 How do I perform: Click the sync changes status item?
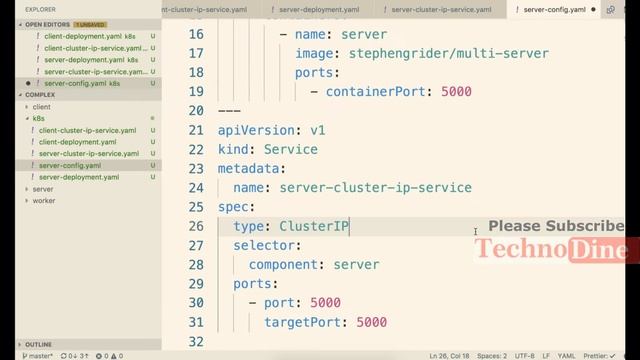(x=74, y=356)
